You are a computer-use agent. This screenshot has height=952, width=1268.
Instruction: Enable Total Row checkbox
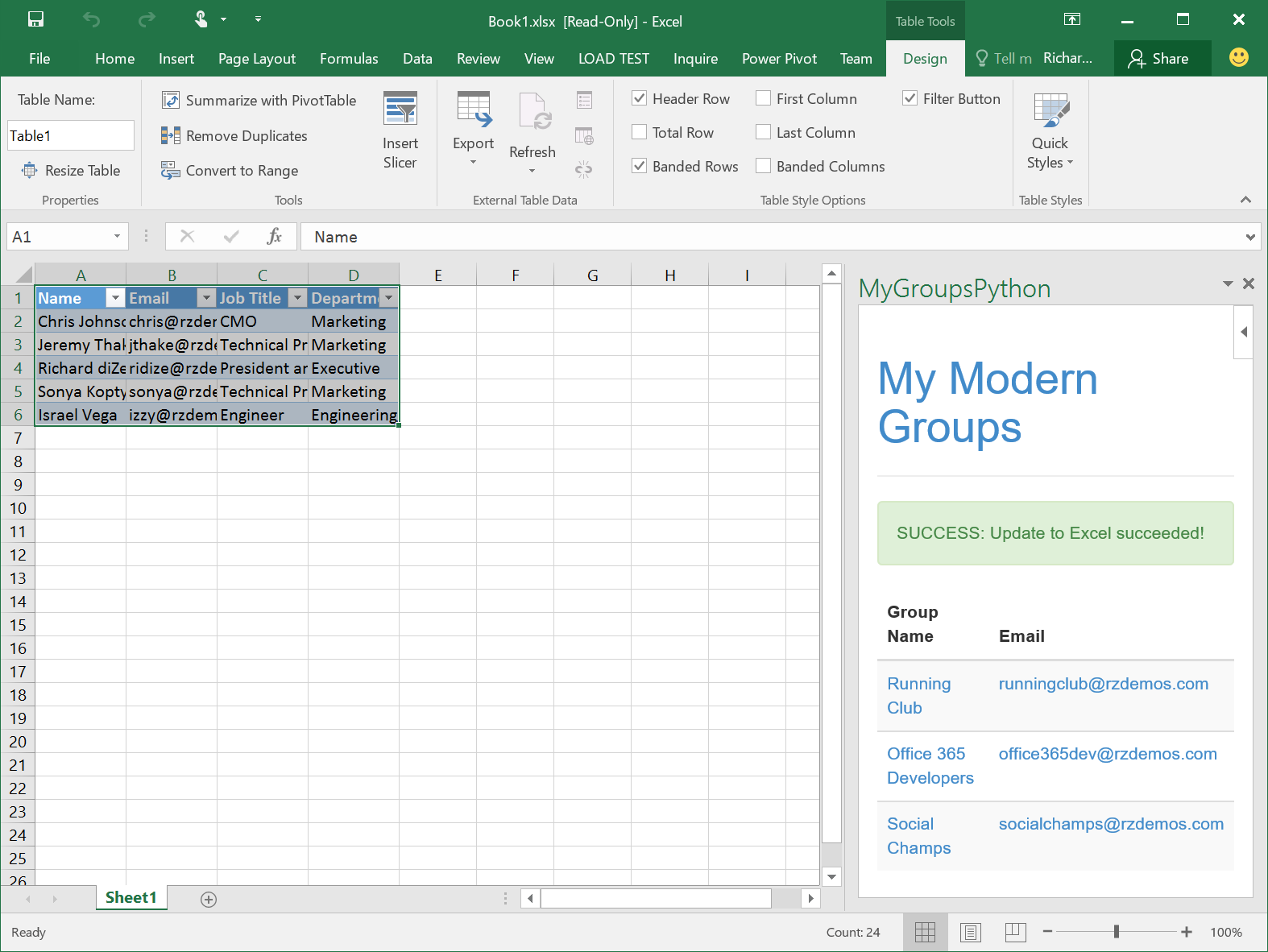(640, 132)
